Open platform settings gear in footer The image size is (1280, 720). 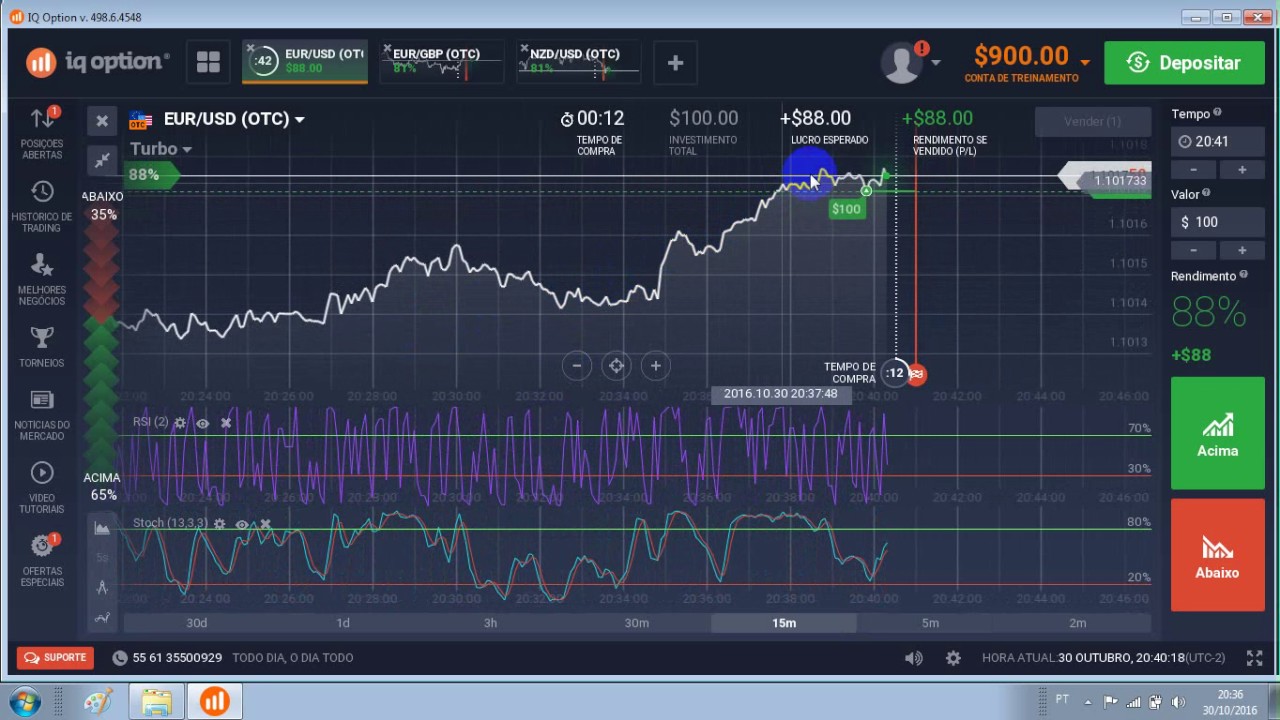[x=953, y=658]
